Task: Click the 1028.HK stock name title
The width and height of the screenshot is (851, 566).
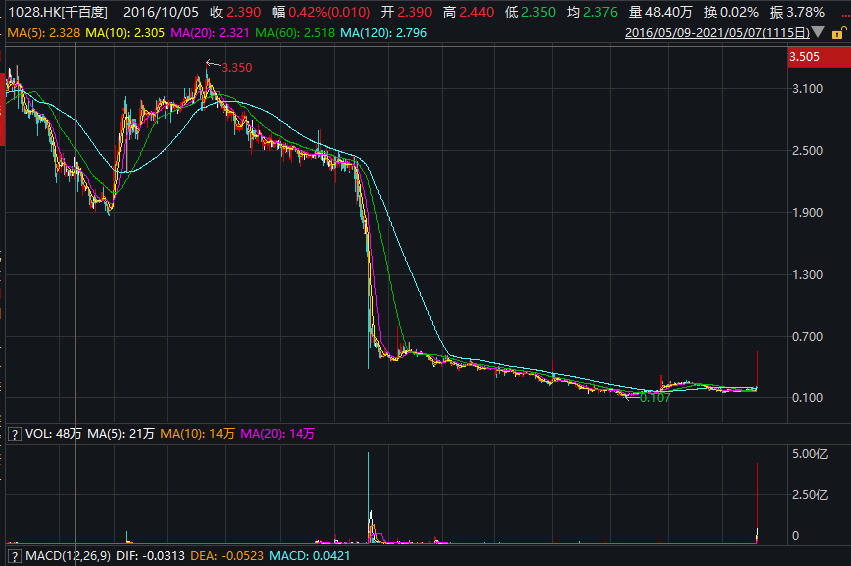Action: coord(58,12)
